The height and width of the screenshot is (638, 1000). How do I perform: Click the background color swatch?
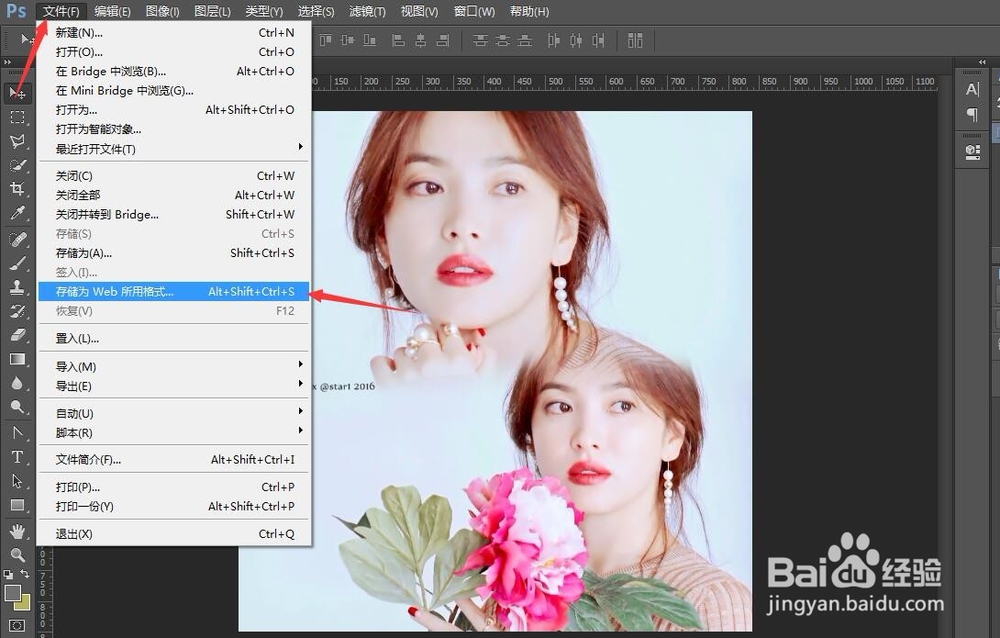click(24, 604)
